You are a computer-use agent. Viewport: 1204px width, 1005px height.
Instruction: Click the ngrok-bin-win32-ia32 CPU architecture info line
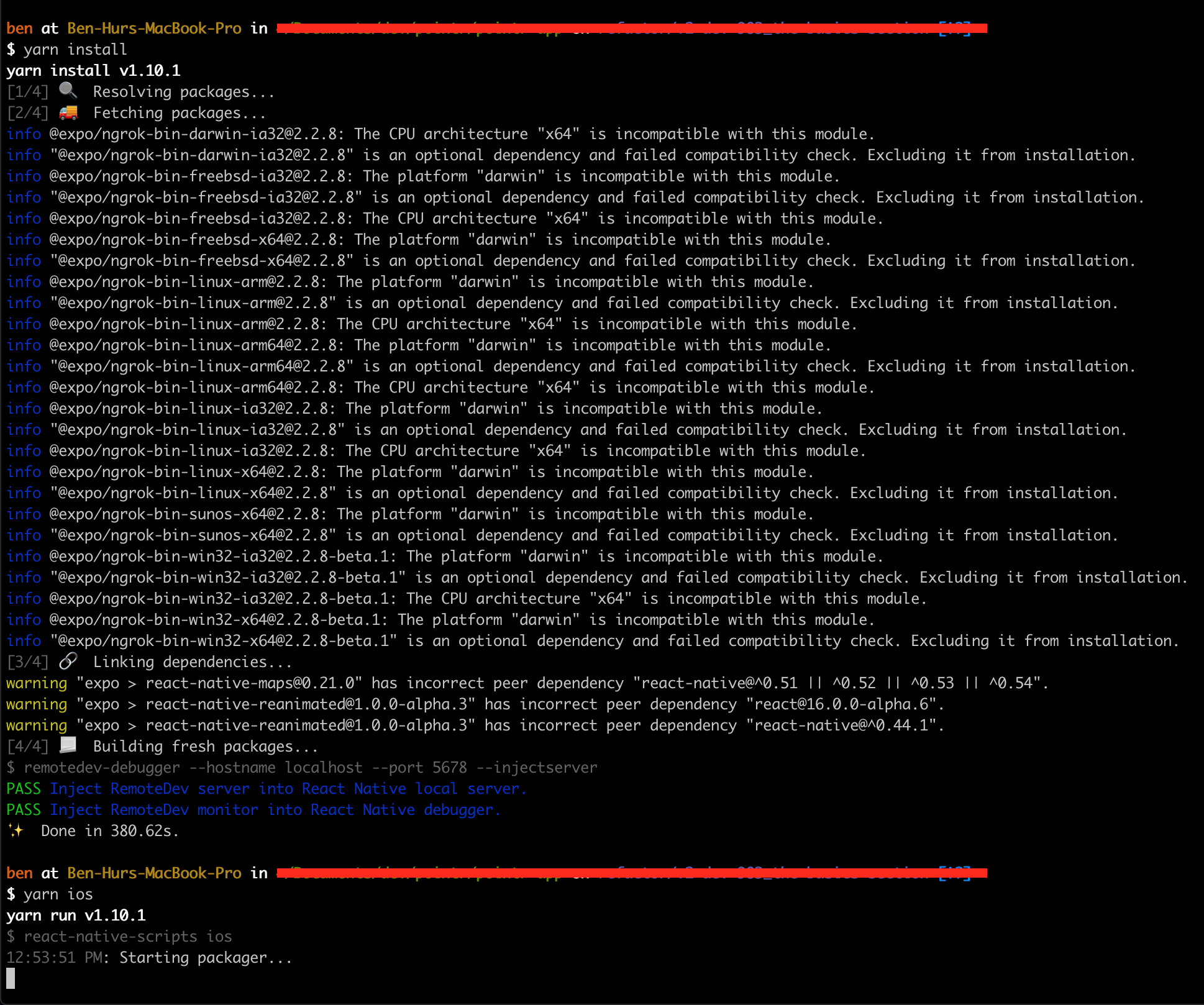click(x=467, y=599)
